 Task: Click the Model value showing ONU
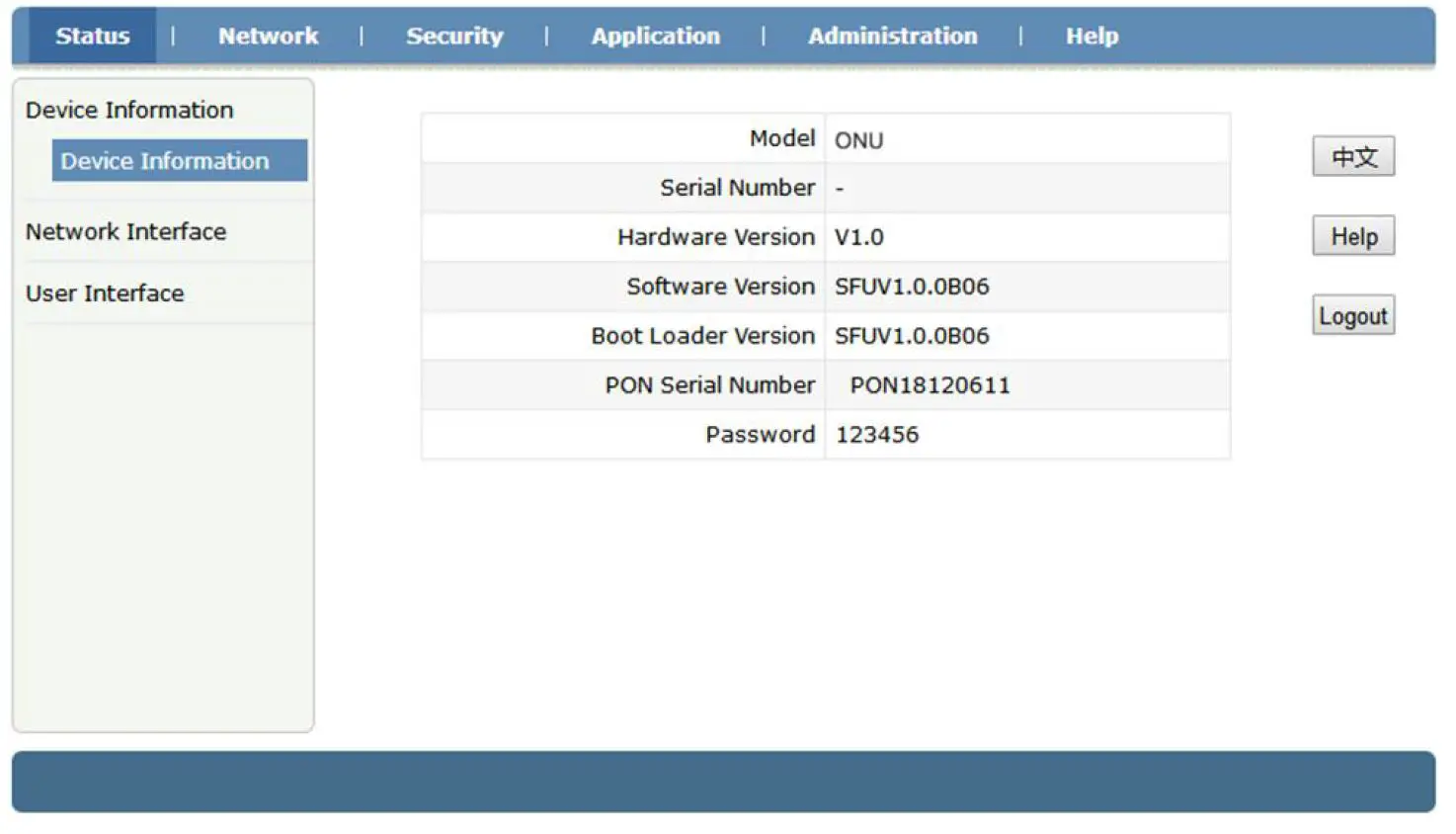[x=858, y=139]
